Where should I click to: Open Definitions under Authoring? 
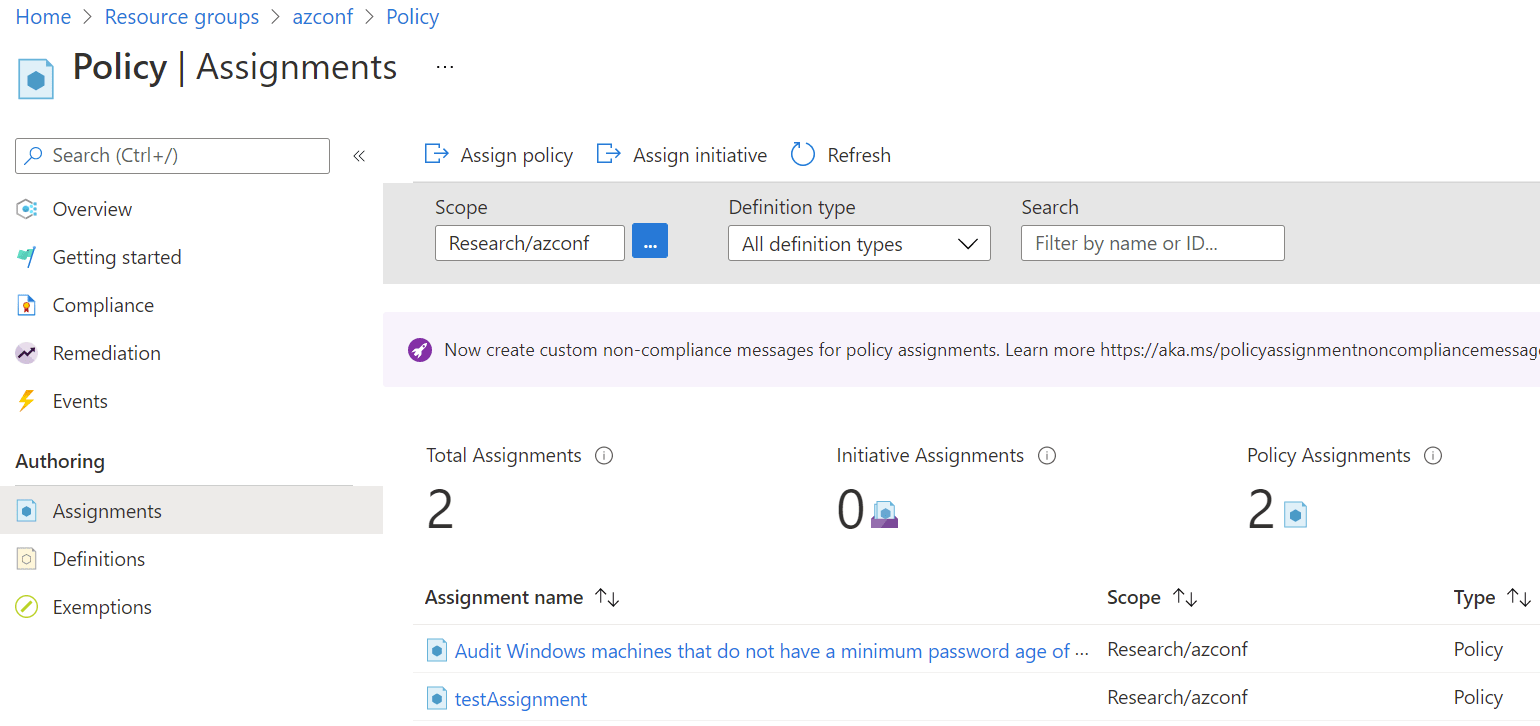96,558
